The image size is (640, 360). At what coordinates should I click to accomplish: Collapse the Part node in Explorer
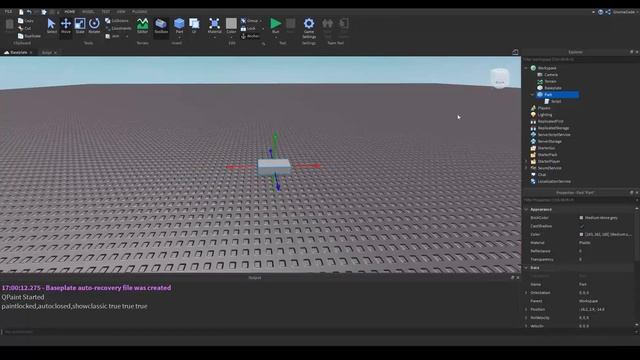click(x=532, y=95)
